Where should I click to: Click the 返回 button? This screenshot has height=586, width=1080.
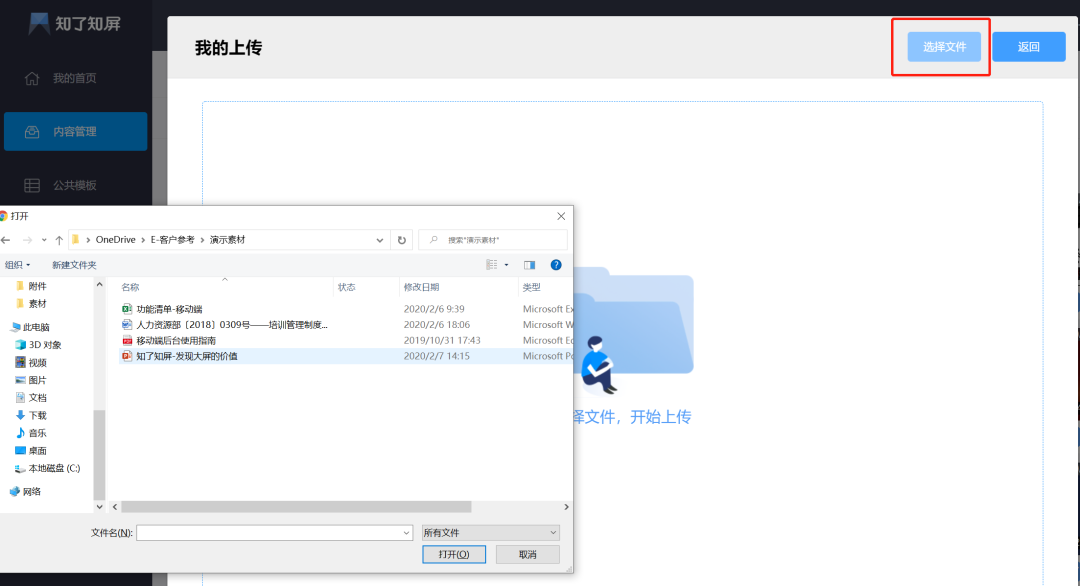[1028, 47]
